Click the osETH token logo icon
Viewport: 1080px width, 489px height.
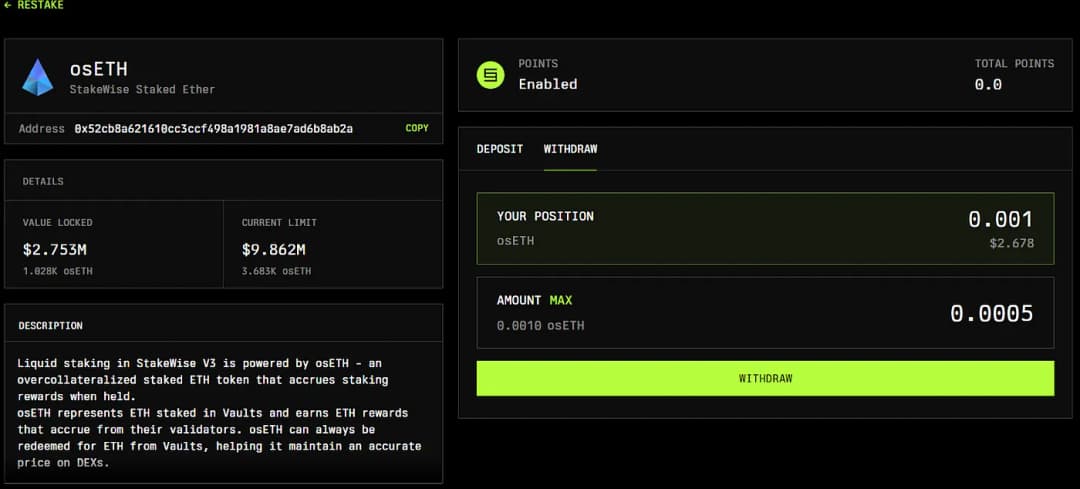point(38,77)
